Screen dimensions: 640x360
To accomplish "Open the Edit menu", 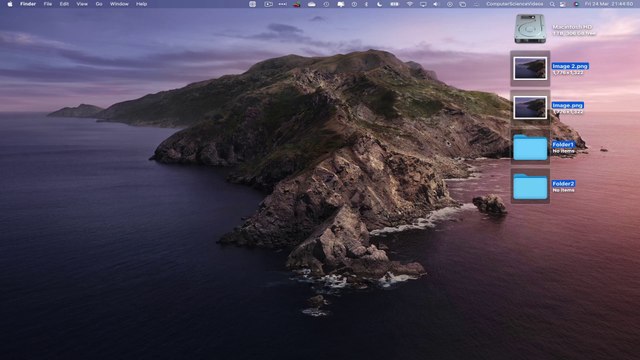I will click(x=64, y=4).
